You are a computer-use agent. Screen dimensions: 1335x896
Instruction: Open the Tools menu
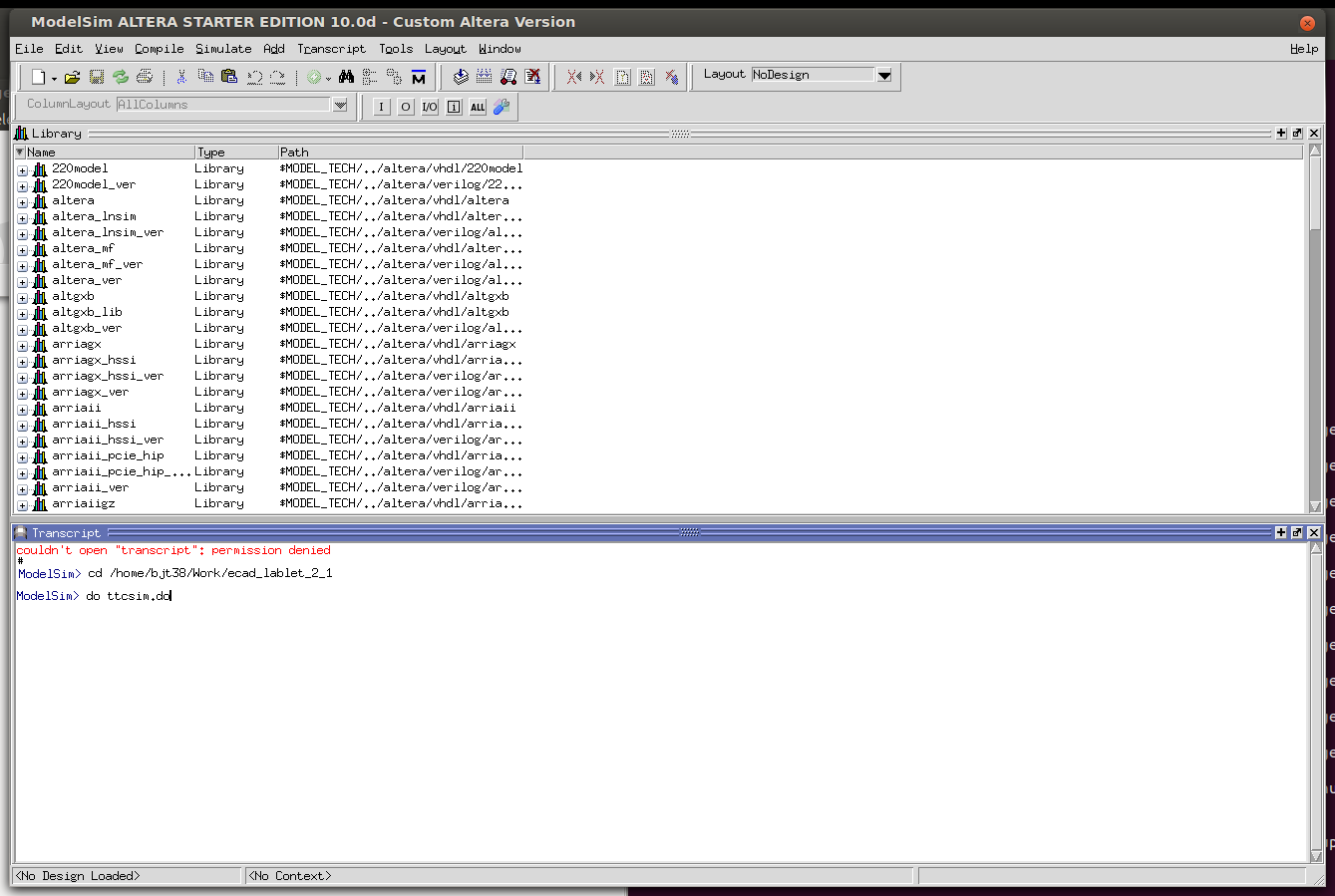(395, 49)
